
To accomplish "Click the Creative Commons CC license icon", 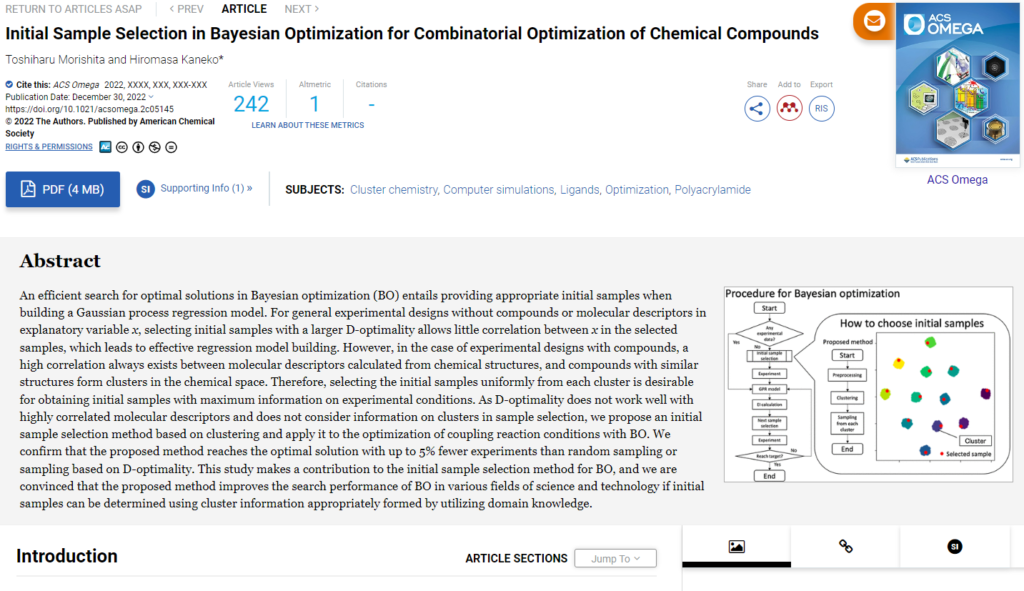I will [122, 147].
